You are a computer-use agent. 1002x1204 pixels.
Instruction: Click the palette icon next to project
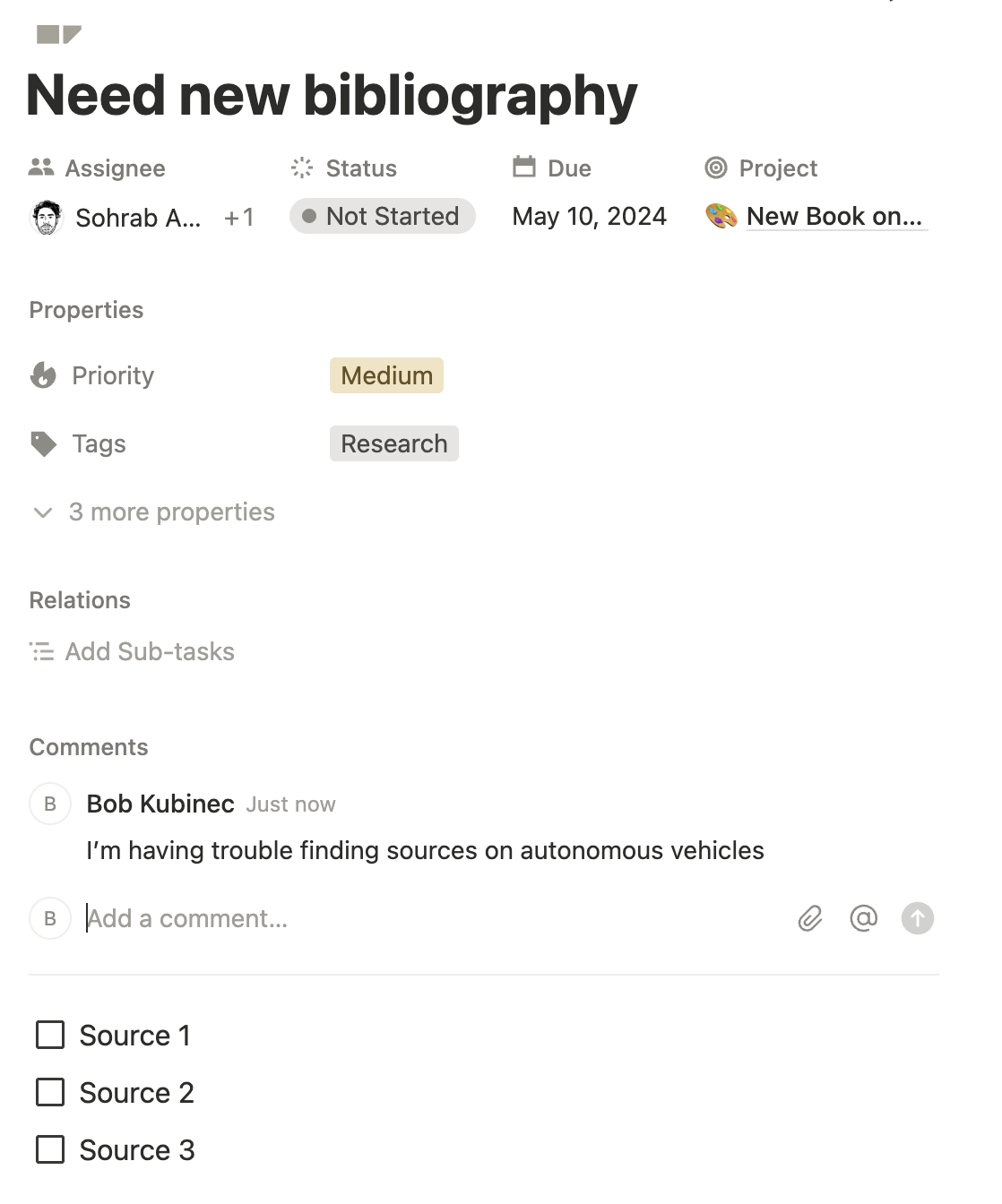tap(721, 217)
